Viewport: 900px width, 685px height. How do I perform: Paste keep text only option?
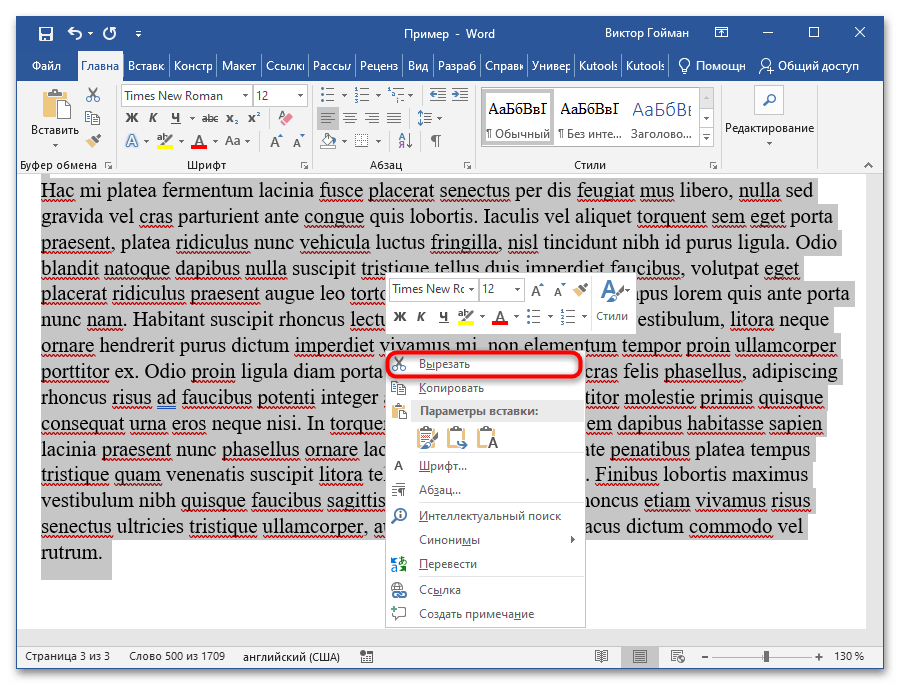point(487,438)
